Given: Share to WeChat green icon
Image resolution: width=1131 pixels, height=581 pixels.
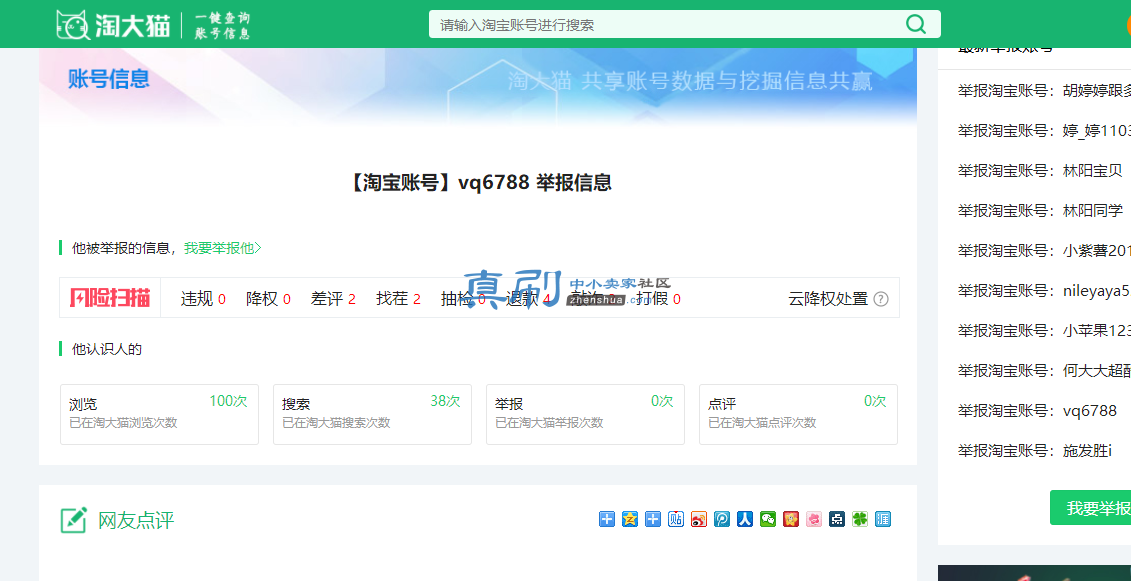Looking at the screenshot, I should 768,519.
